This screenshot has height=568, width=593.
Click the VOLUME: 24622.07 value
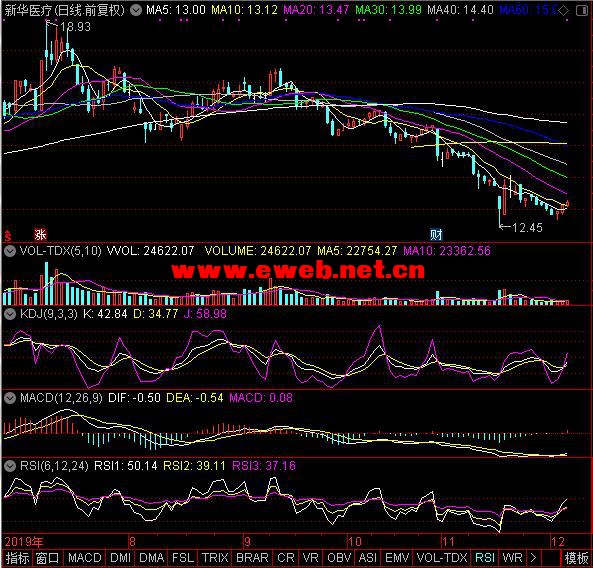click(x=258, y=251)
